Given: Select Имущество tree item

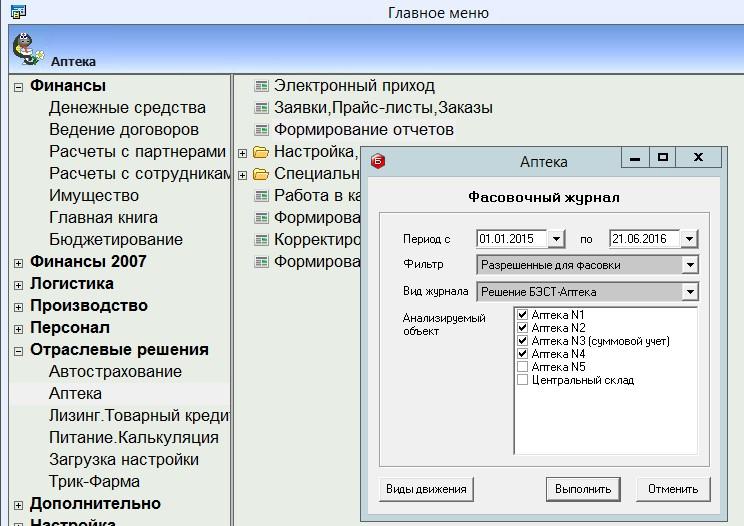Looking at the screenshot, I should point(94,195).
